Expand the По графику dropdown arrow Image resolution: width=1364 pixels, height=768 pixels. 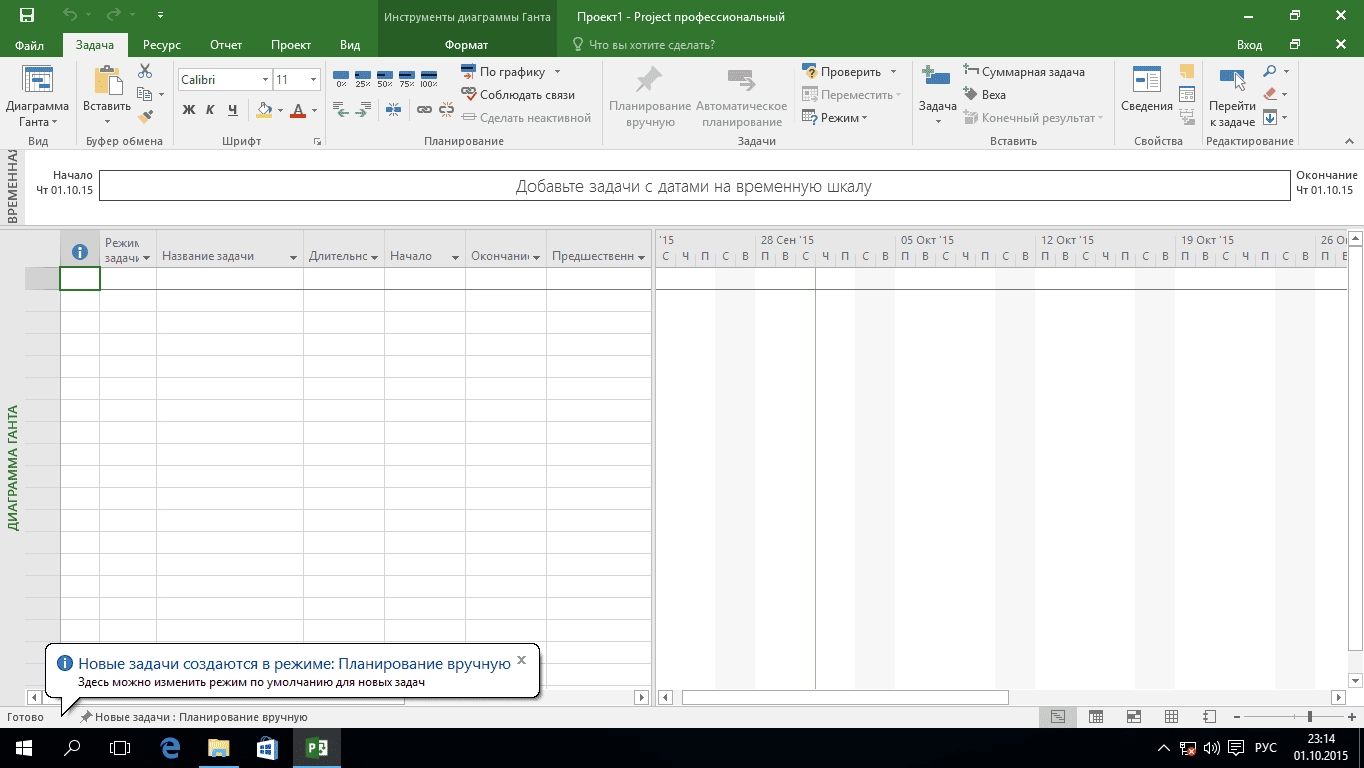click(x=557, y=72)
